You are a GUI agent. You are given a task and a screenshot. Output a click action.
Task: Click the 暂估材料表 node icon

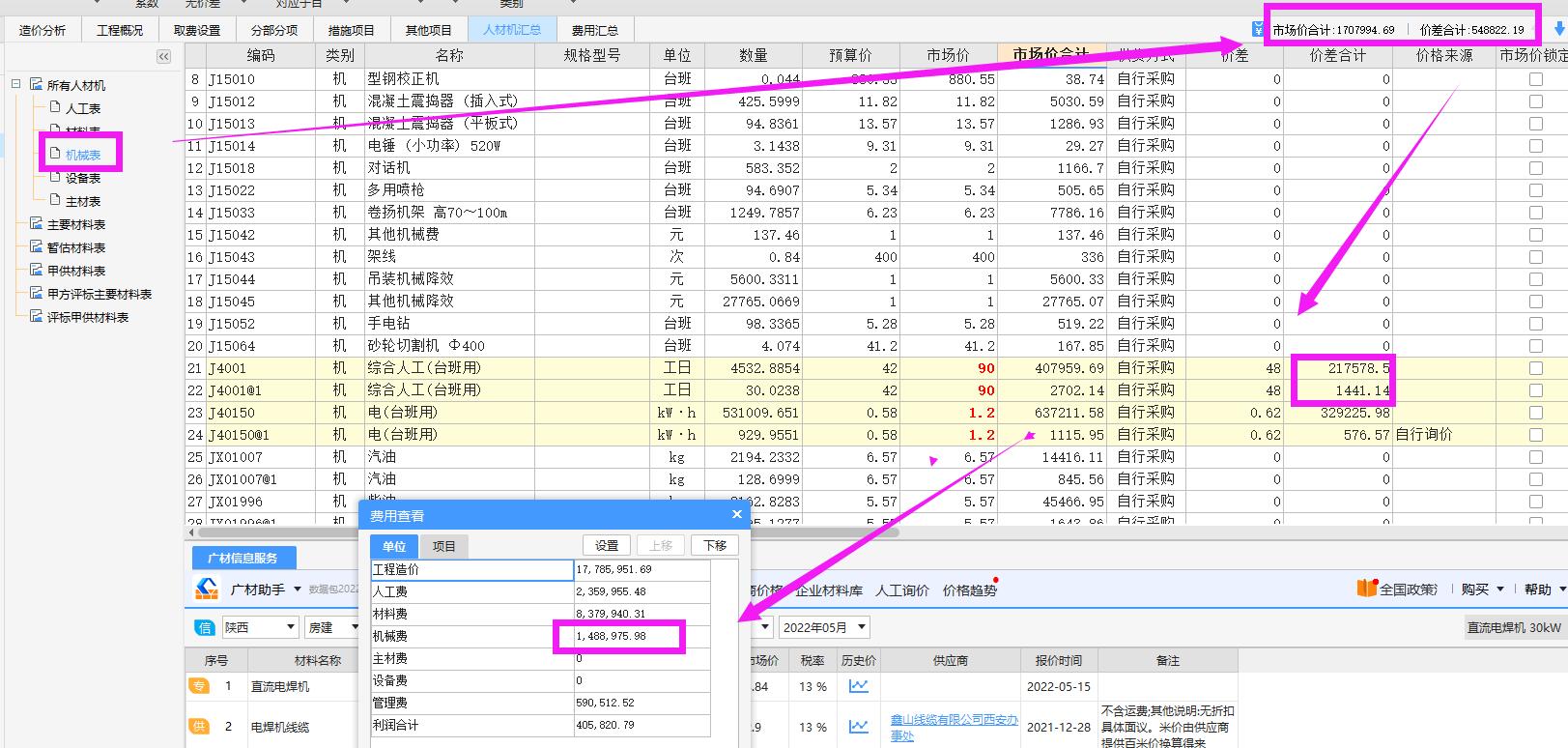point(36,247)
